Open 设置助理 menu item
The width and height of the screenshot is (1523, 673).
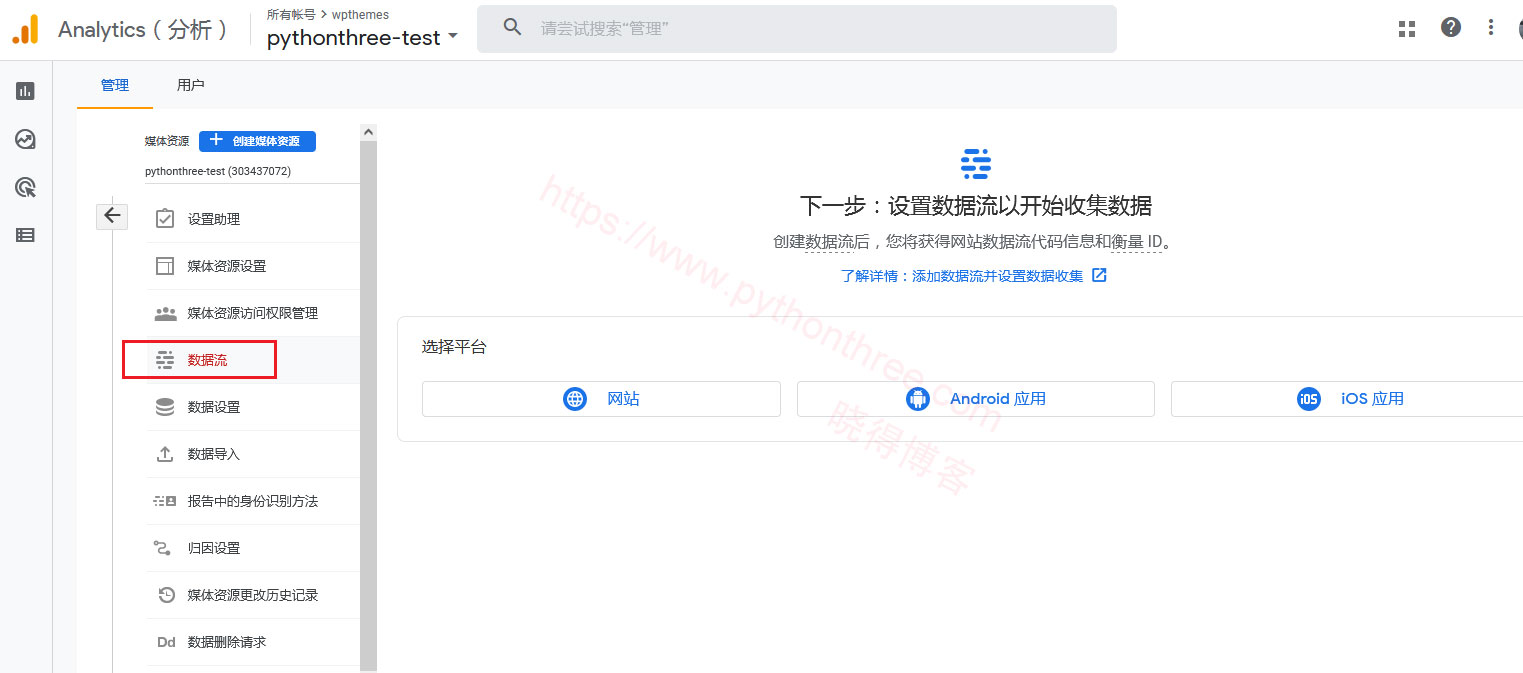click(x=253, y=219)
